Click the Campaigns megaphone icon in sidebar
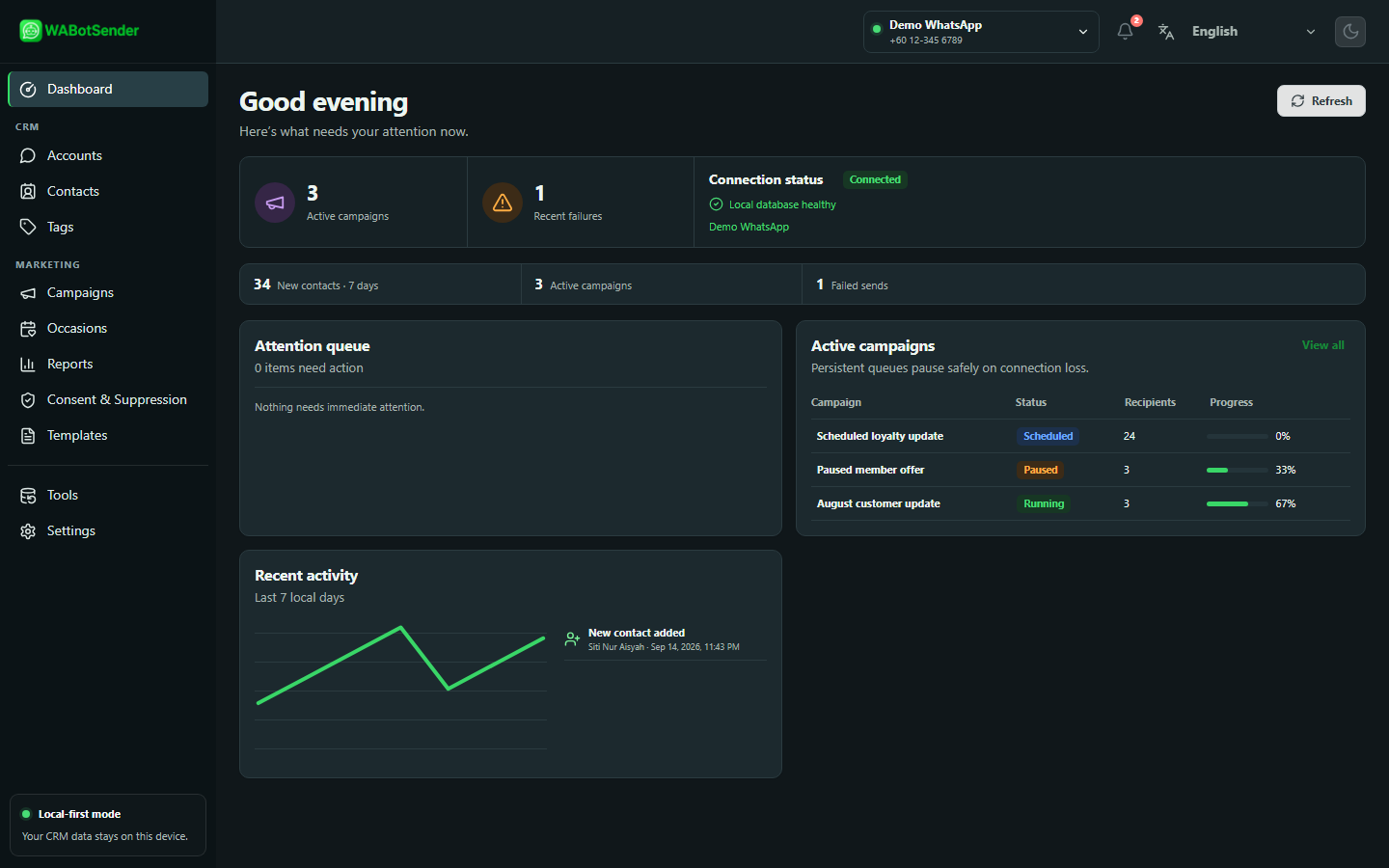 [28, 292]
